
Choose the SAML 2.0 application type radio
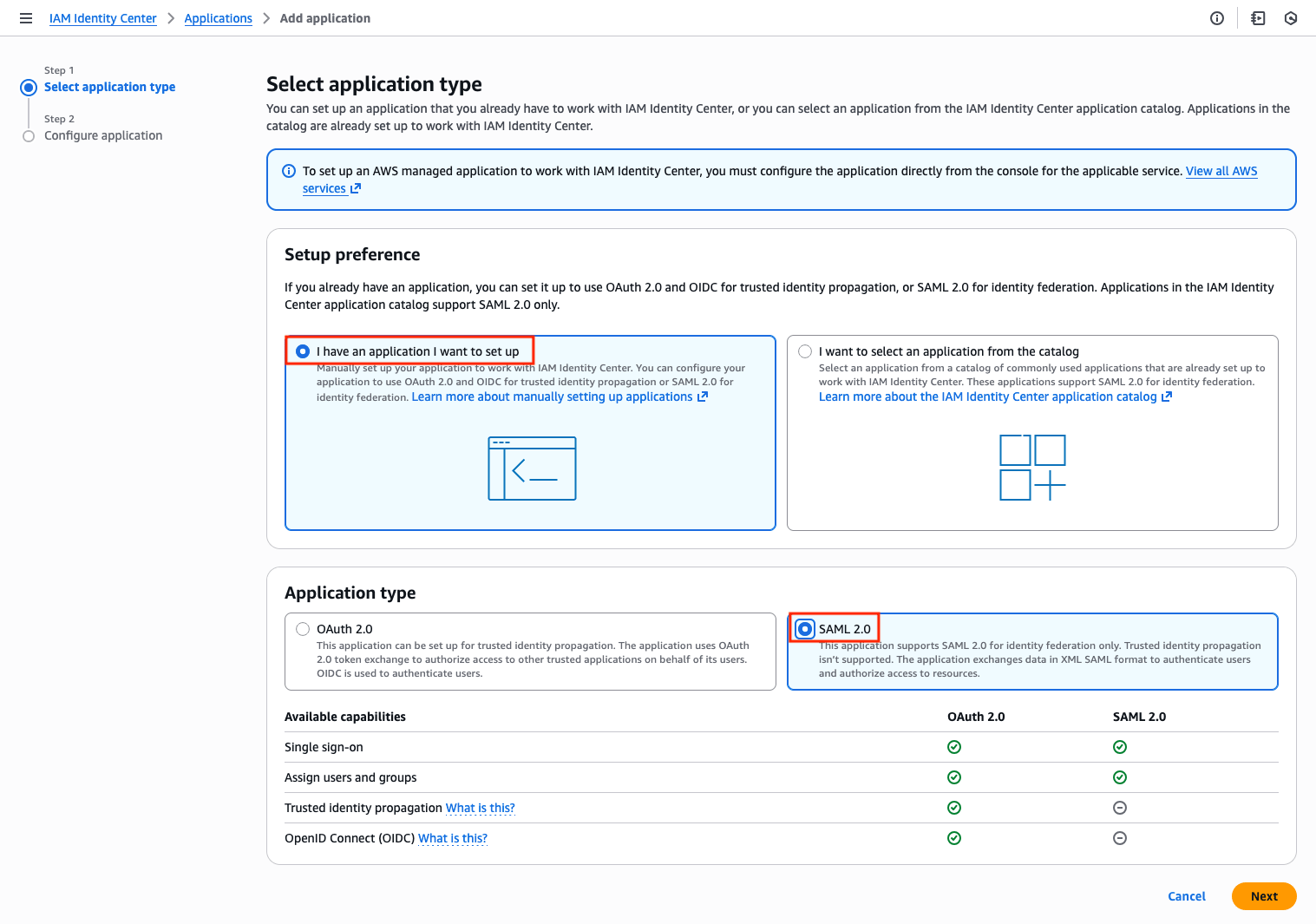coord(805,629)
